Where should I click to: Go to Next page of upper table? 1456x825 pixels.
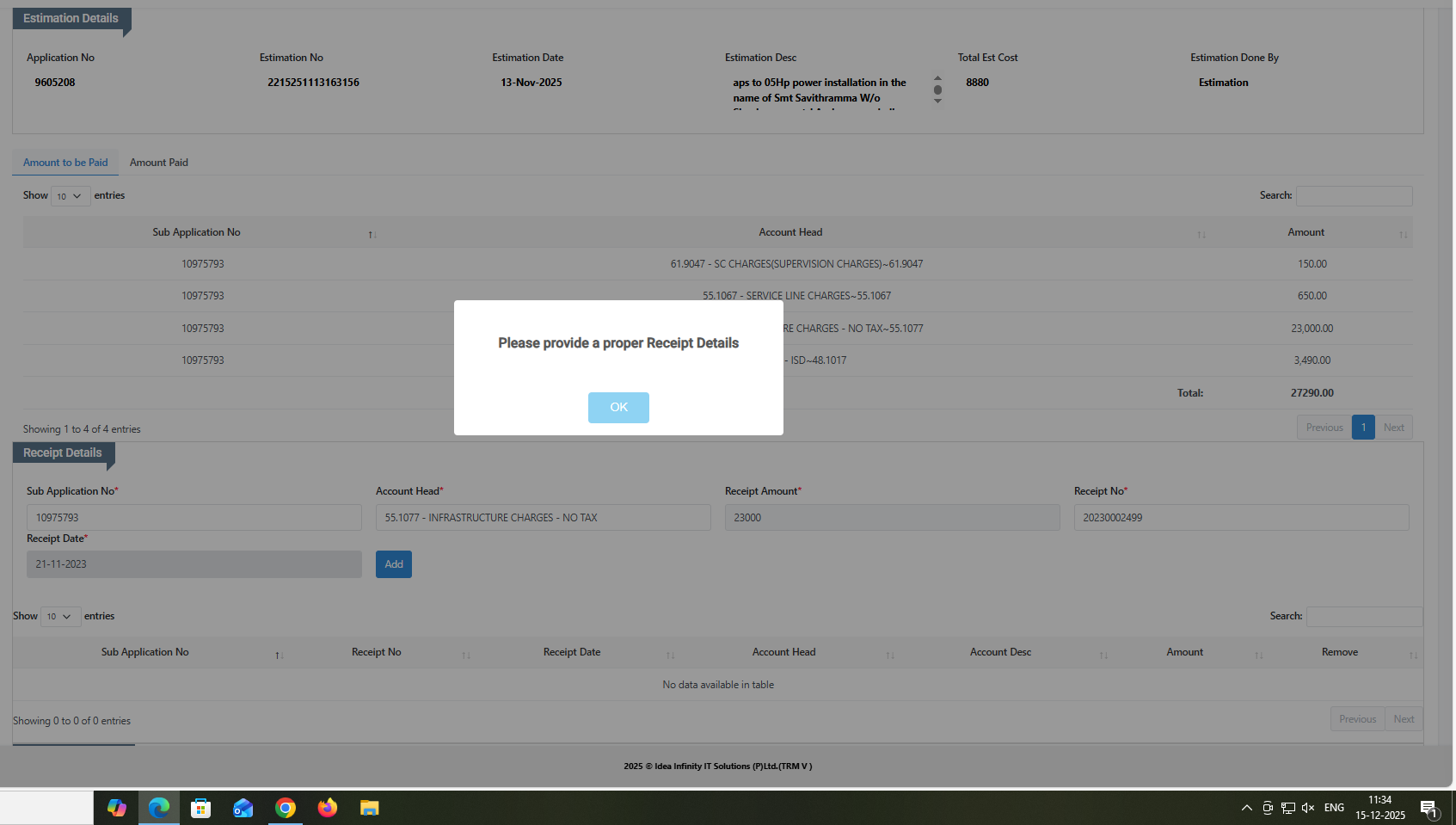[1394, 428]
